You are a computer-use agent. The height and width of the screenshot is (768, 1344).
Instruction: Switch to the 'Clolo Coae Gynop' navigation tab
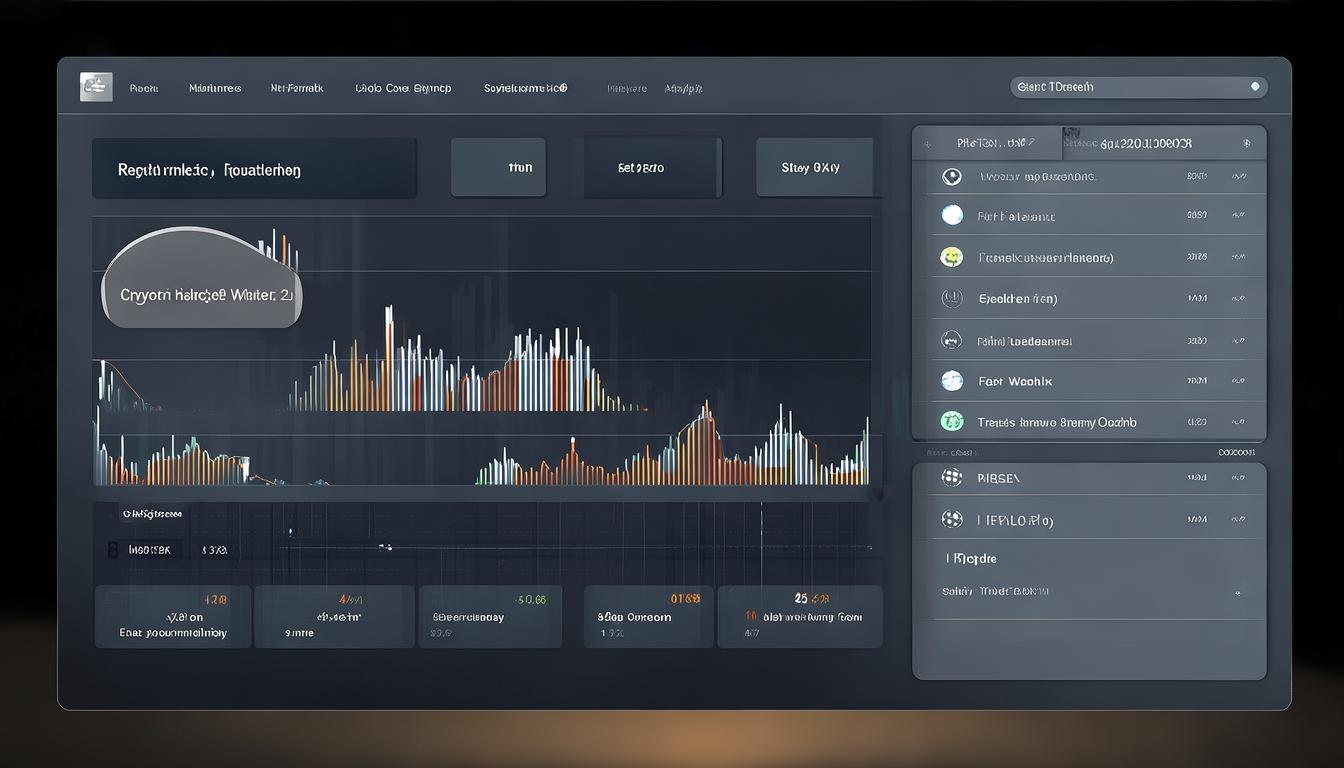click(x=403, y=88)
